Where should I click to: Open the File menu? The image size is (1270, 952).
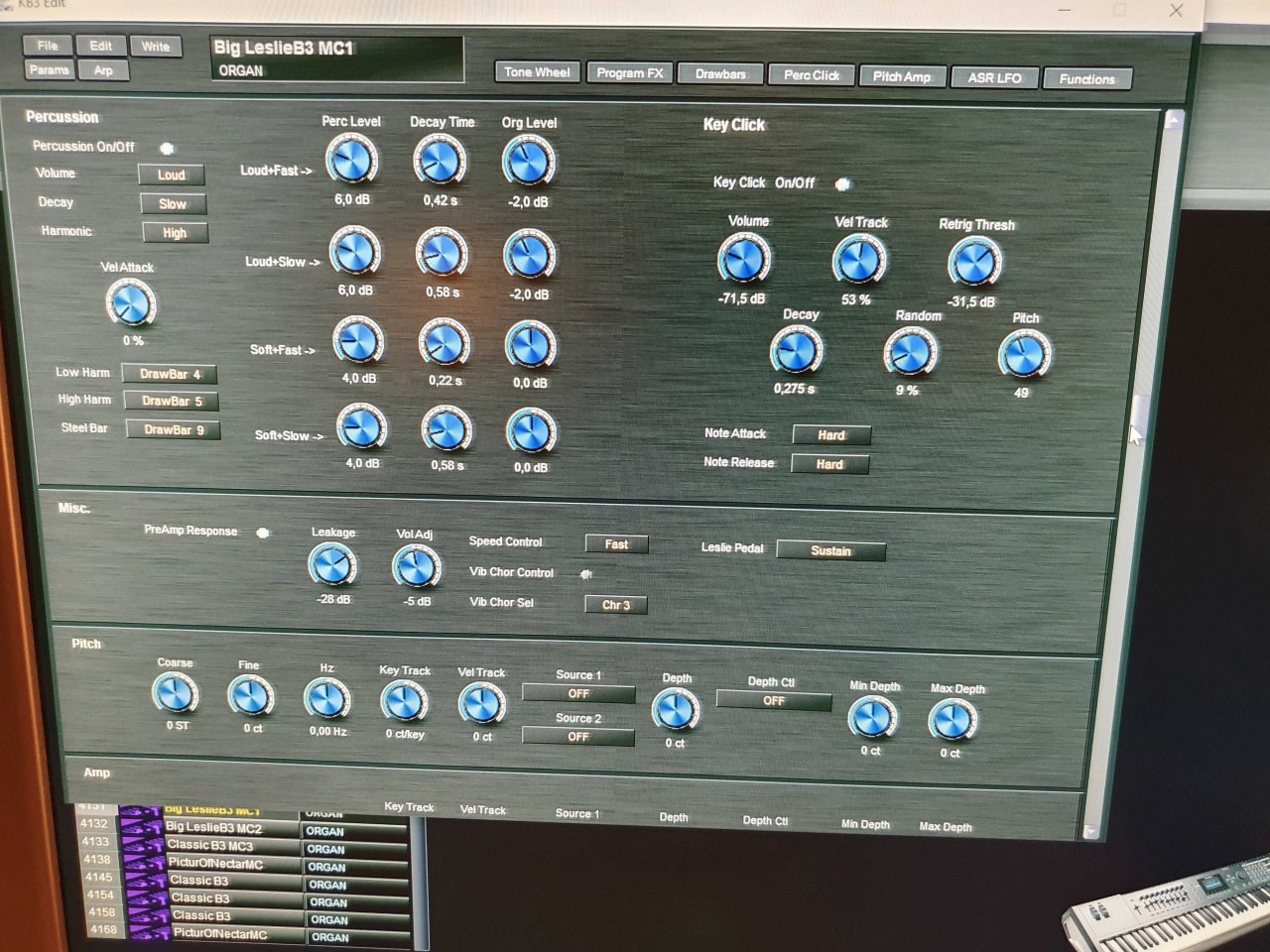tap(47, 46)
